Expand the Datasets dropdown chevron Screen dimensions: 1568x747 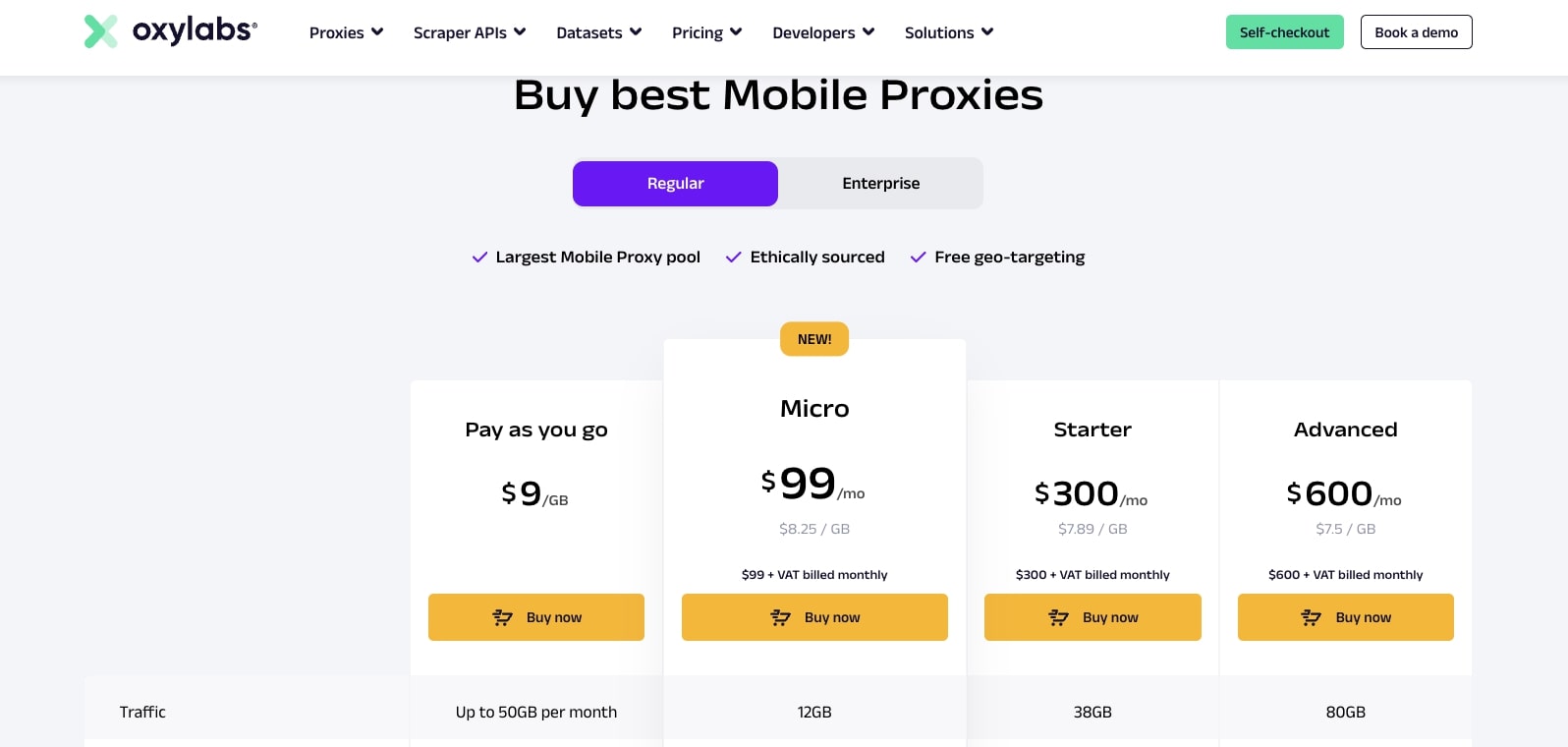tap(636, 32)
